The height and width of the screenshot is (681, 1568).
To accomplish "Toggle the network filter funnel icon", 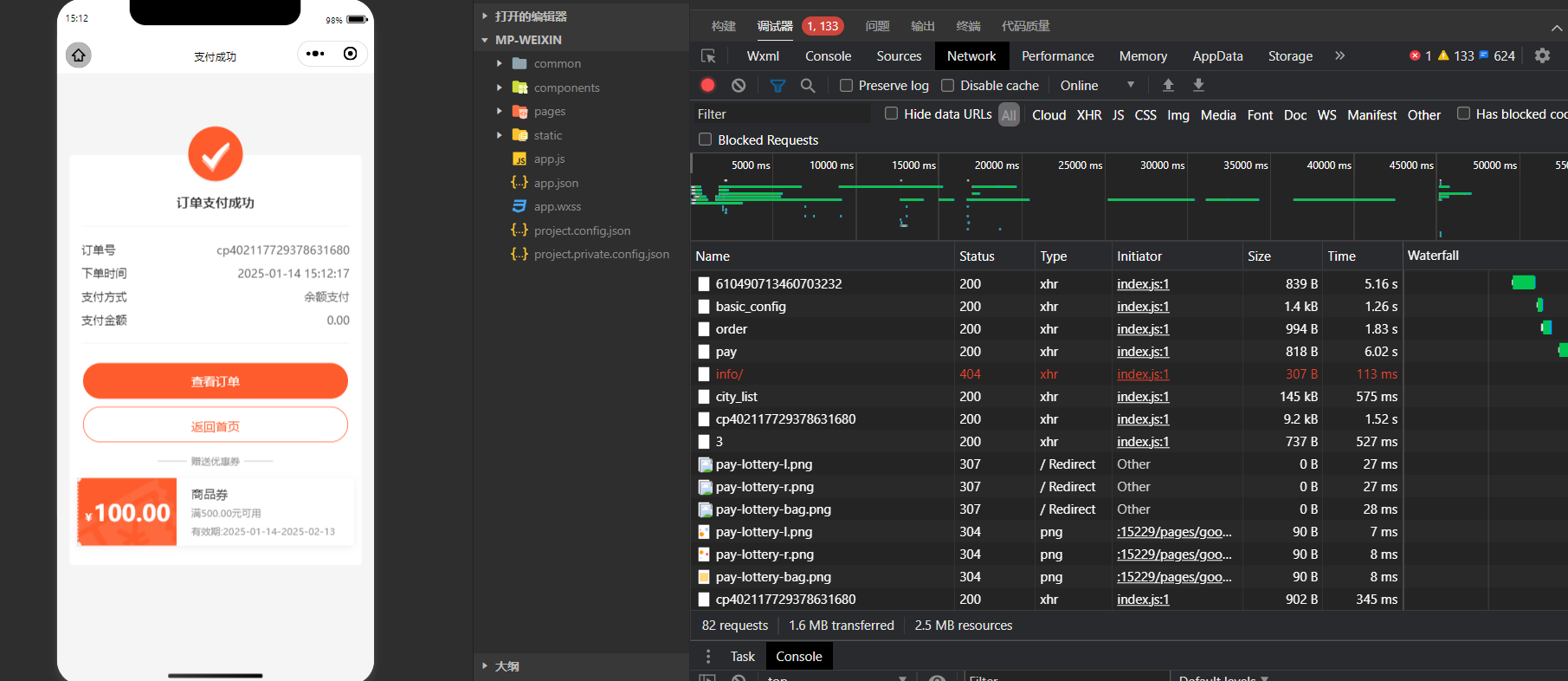I will click(x=778, y=86).
